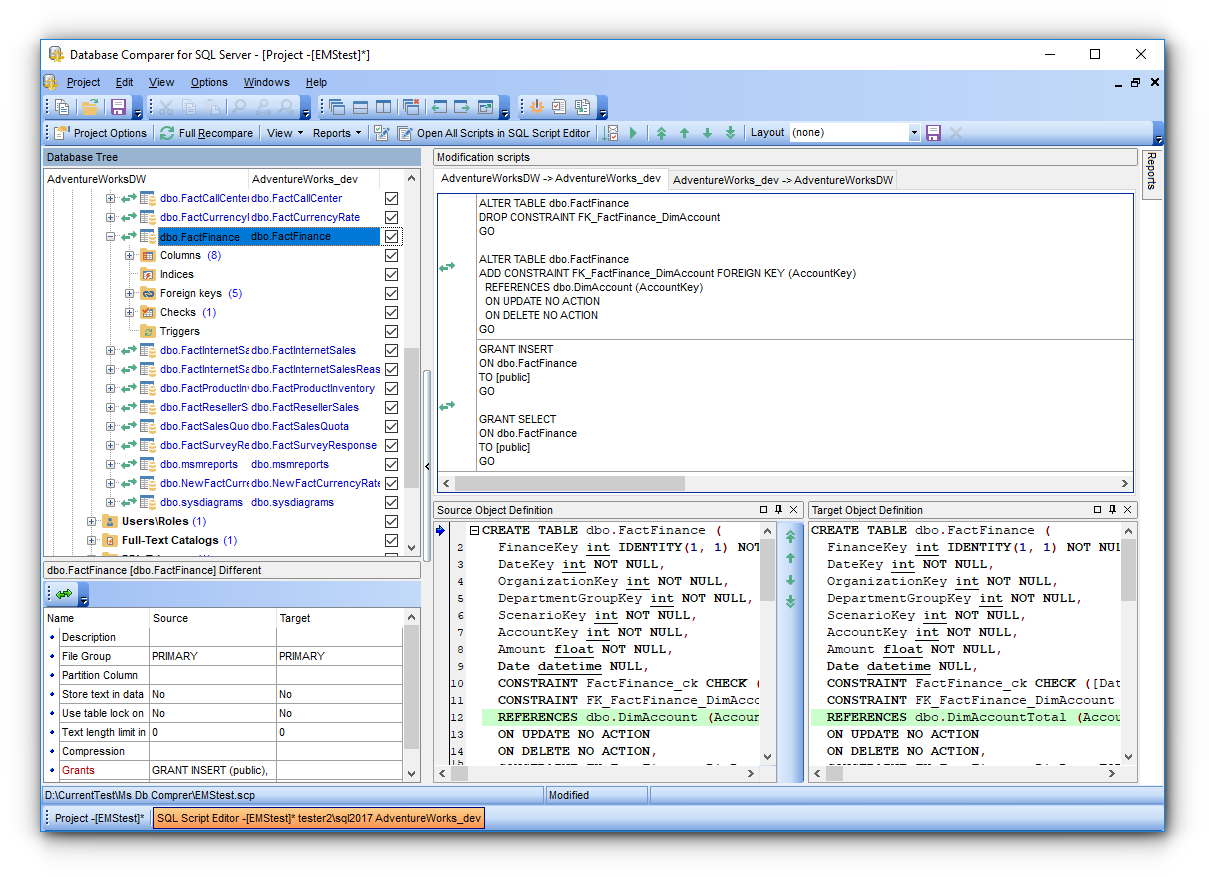1209x877 pixels.
Task: Save project using the purple floppy disk icon
Action: point(118,107)
